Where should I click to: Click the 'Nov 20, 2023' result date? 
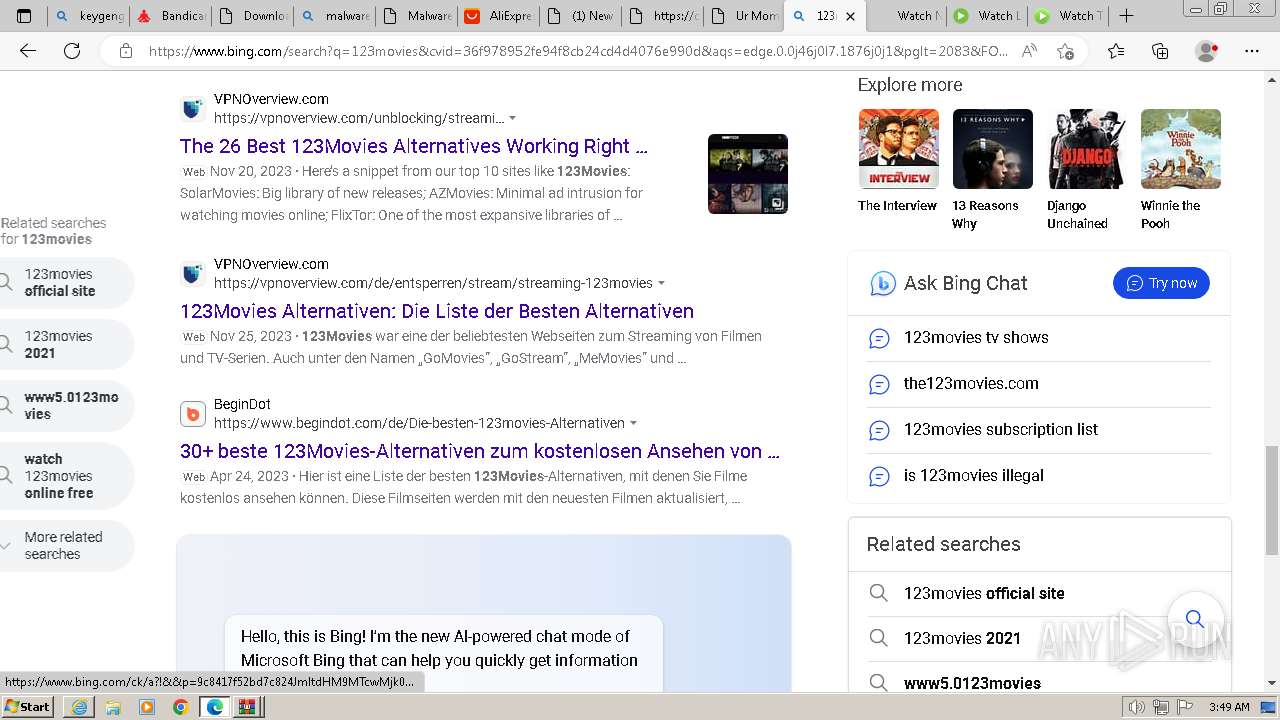pyautogui.click(x=251, y=171)
